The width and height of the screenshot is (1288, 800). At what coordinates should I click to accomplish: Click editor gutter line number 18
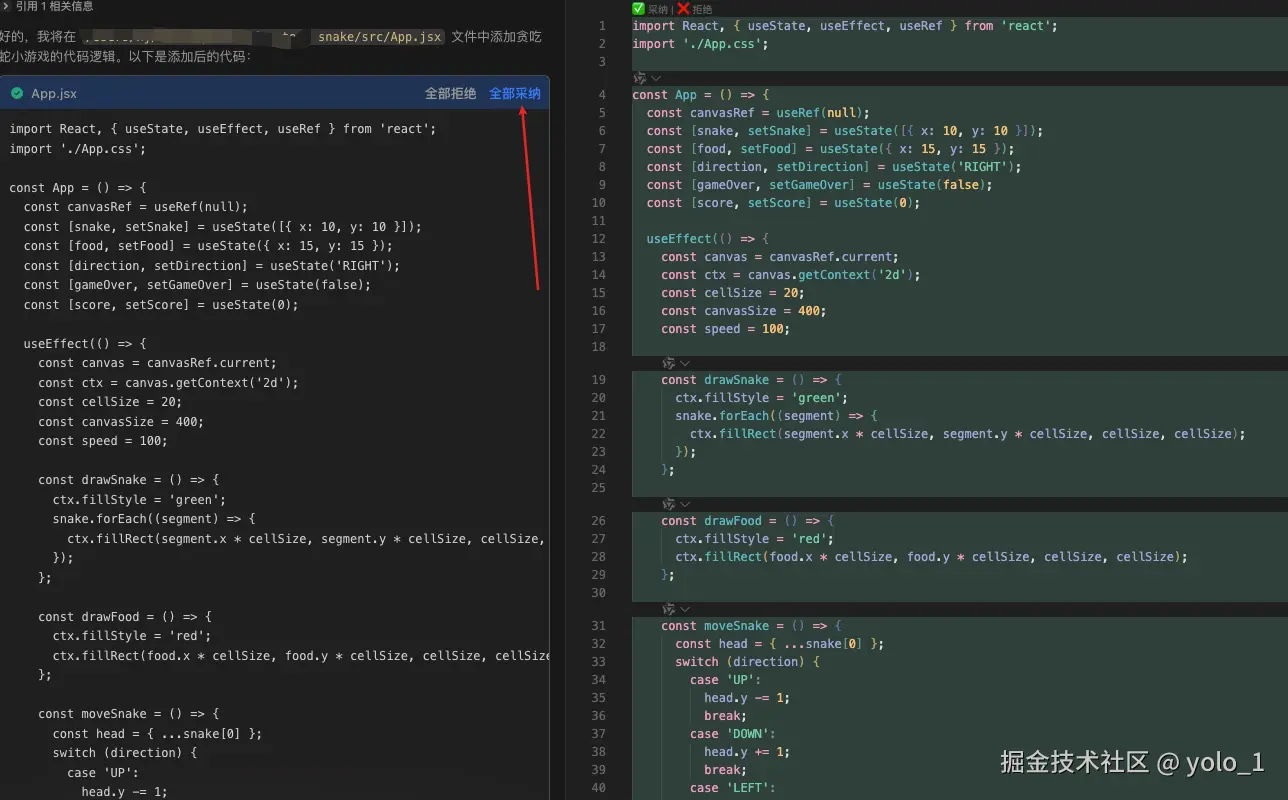click(x=599, y=347)
